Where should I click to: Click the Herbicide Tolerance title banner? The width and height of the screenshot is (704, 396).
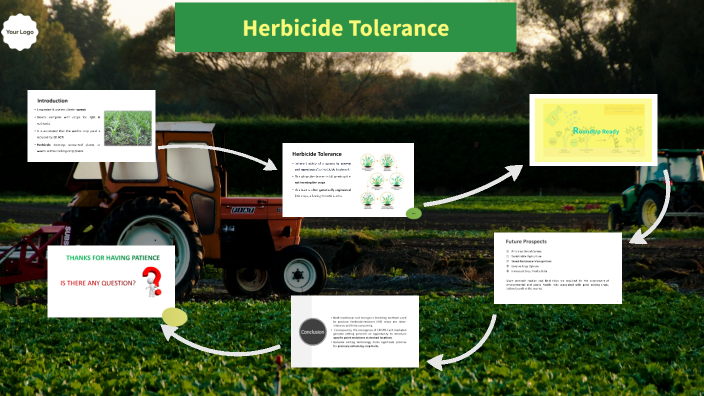[345, 27]
